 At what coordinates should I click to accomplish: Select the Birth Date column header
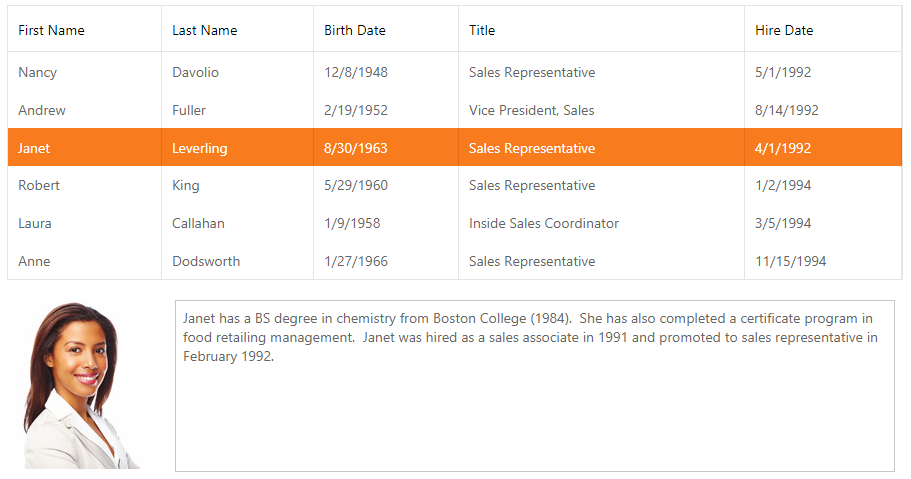pos(386,30)
